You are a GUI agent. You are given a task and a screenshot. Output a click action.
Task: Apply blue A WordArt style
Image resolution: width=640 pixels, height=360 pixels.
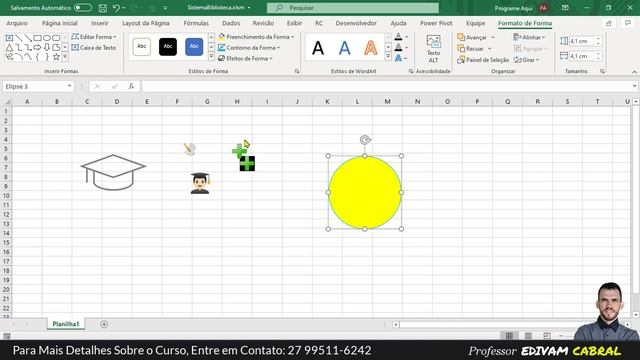(344, 48)
